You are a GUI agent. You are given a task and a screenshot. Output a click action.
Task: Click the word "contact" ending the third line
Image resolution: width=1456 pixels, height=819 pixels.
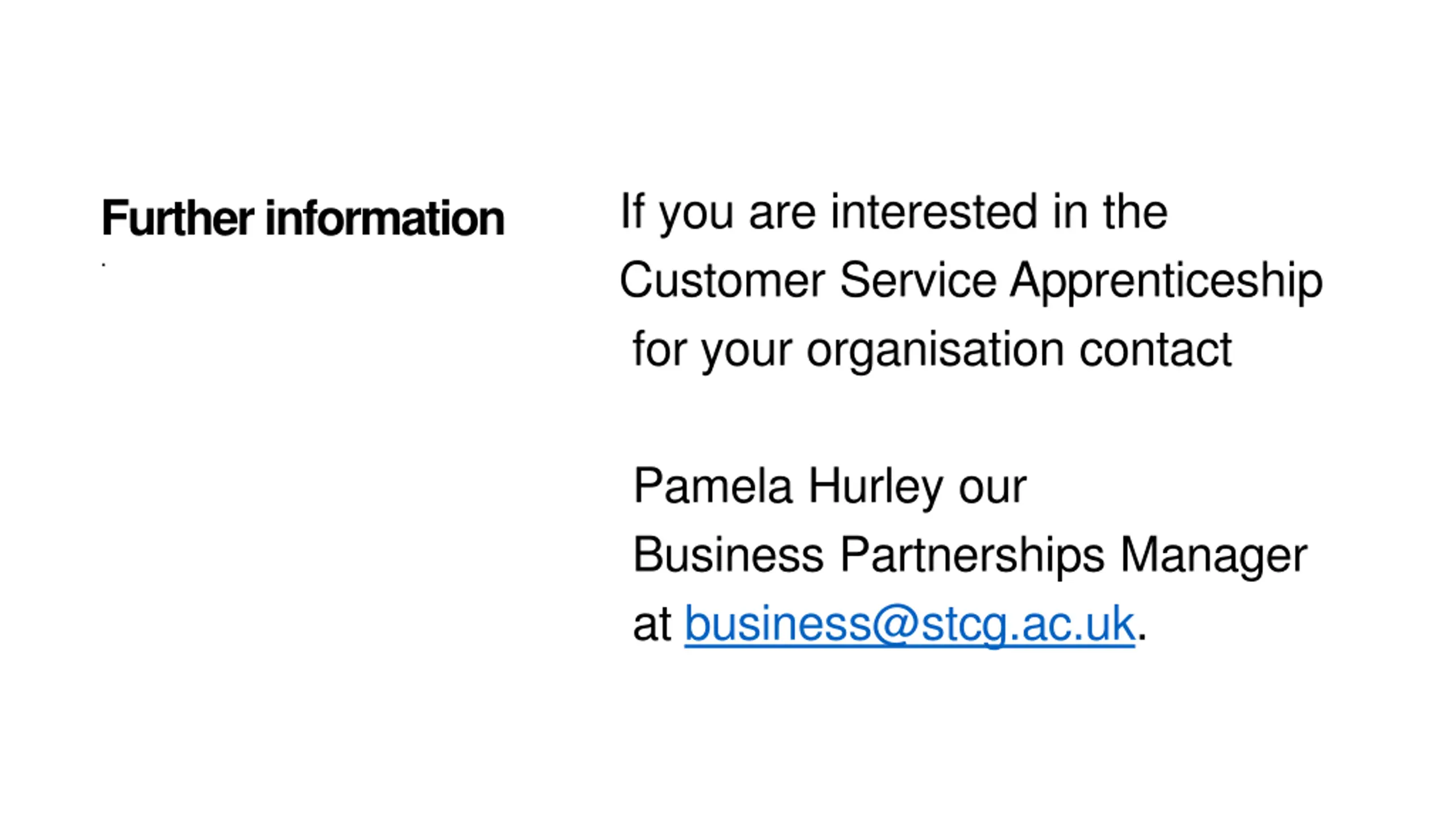(x=1155, y=349)
